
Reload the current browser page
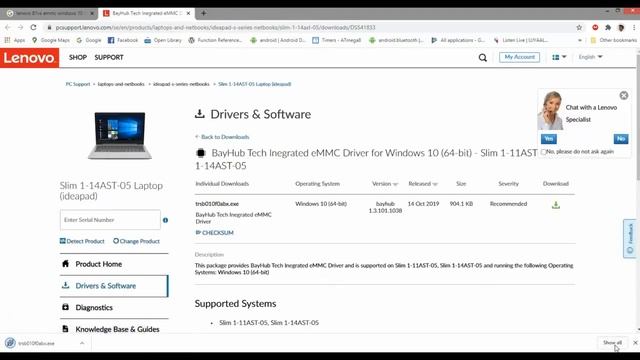(33, 27)
